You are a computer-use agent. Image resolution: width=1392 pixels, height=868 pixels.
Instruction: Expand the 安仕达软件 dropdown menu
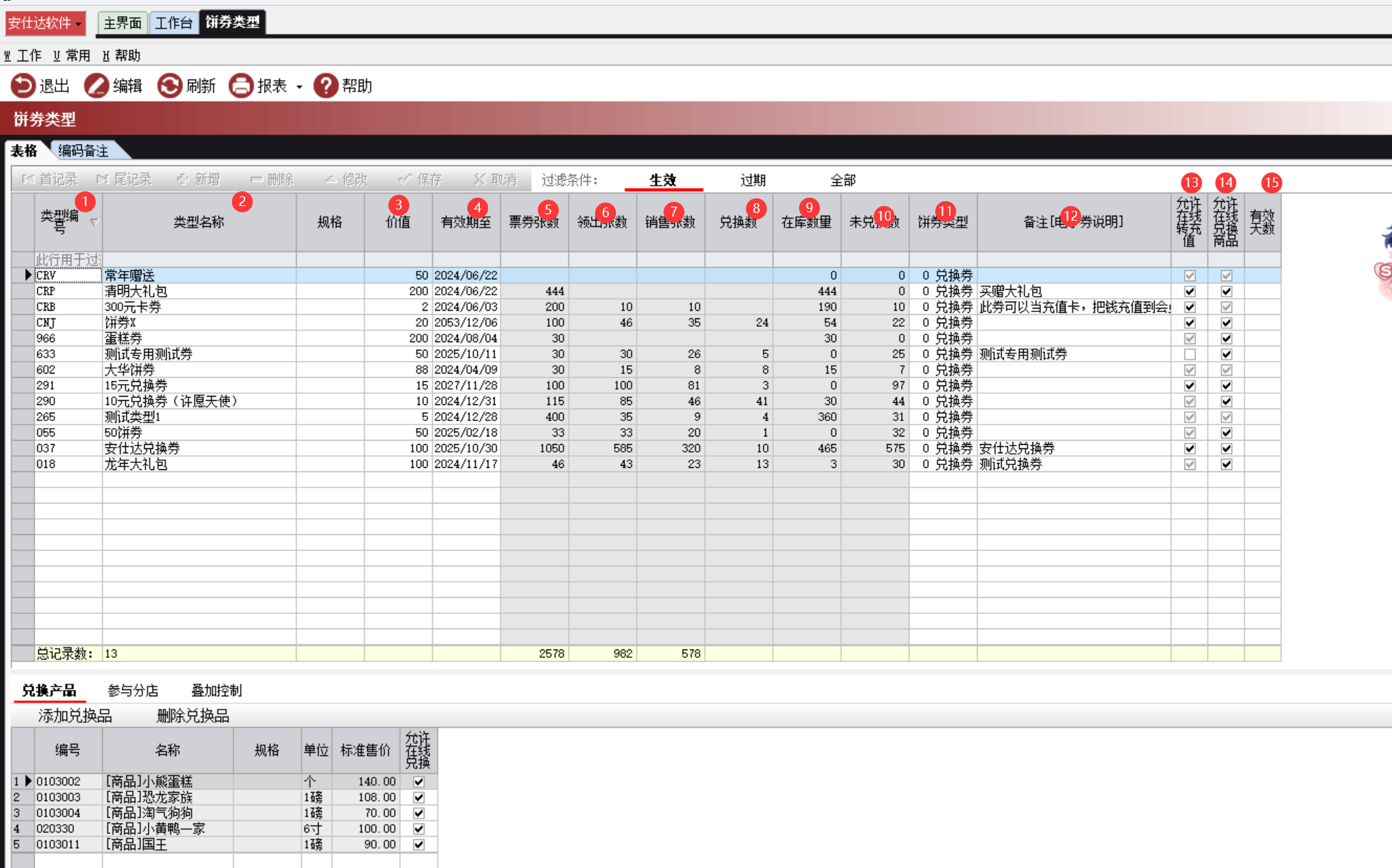pos(78,24)
